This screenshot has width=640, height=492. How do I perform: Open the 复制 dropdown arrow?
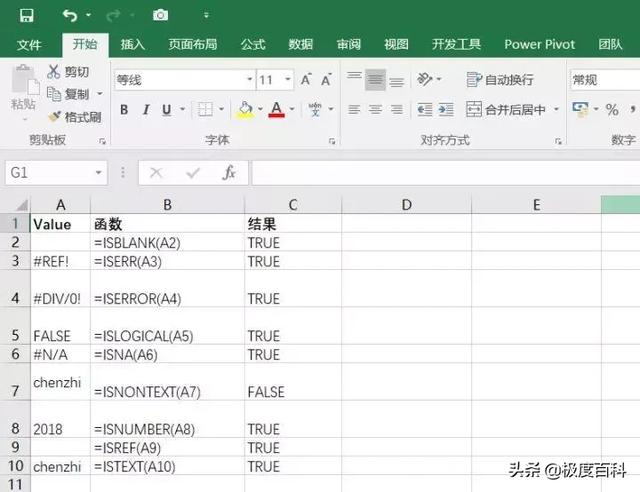(x=100, y=94)
